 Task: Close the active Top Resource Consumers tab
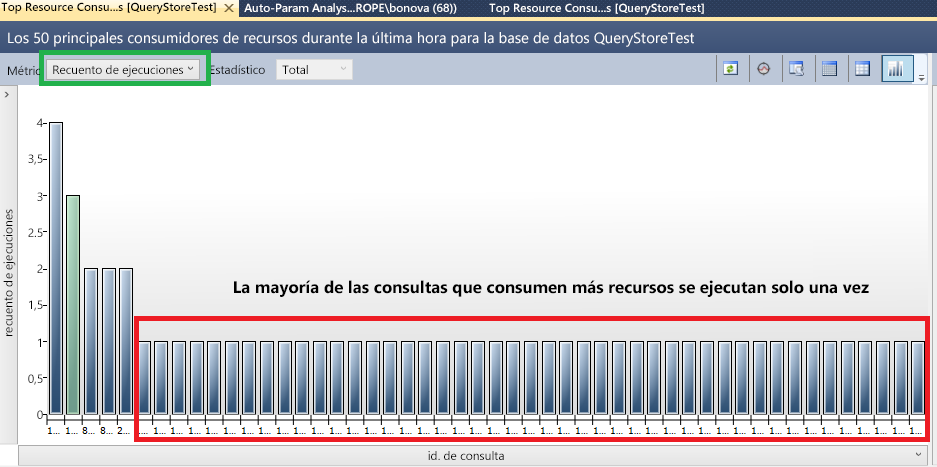coord(228,9)
